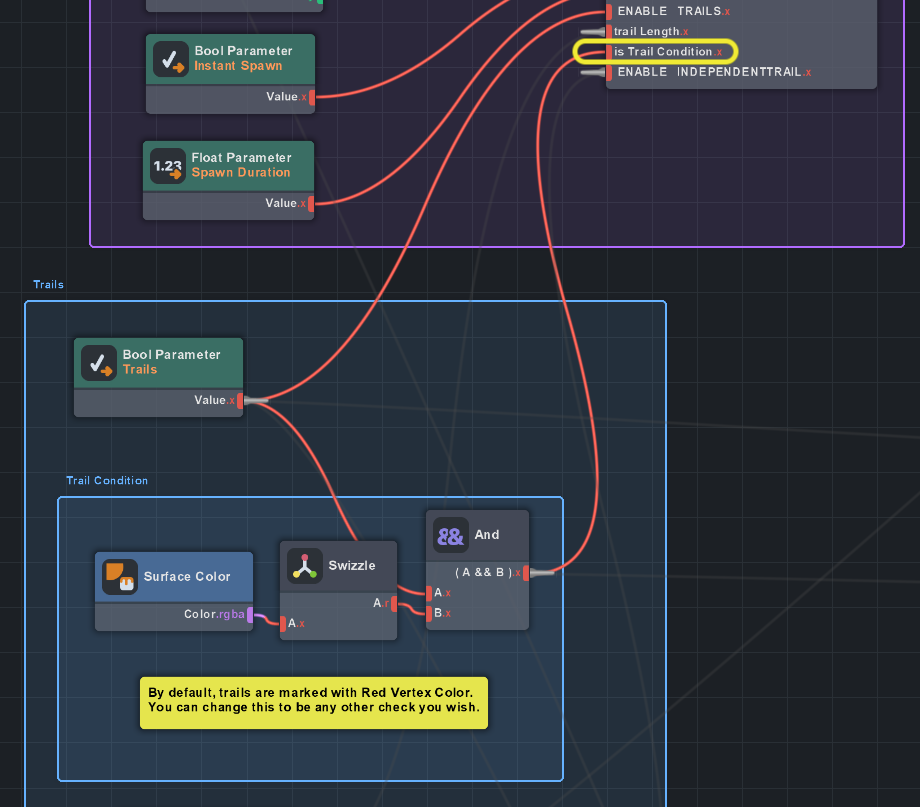Click the Surface Color Color.rgba output port
Viewport: 920px width, 807px height.
(251, 615)
